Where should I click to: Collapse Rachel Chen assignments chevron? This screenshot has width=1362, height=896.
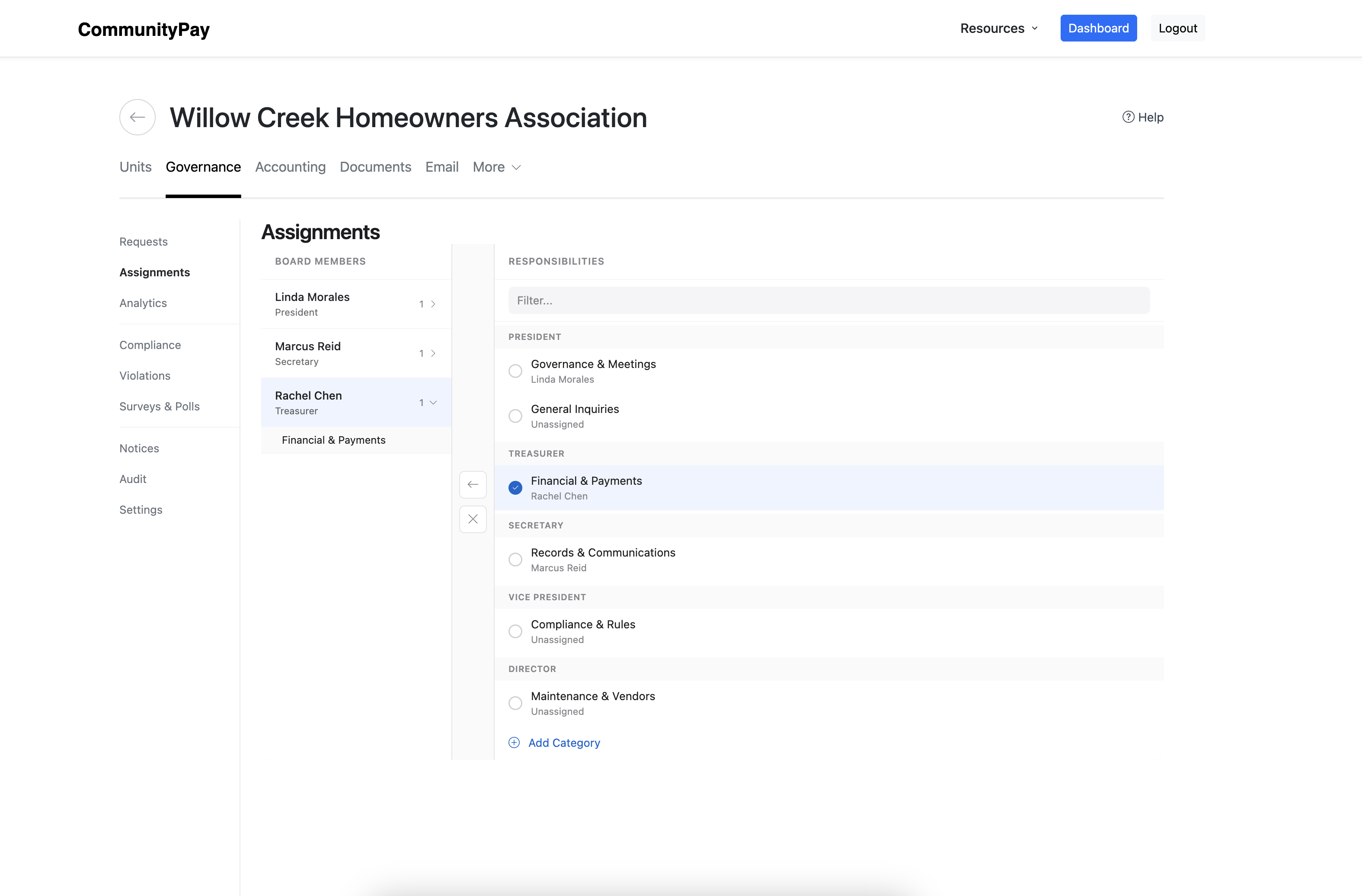433,402
